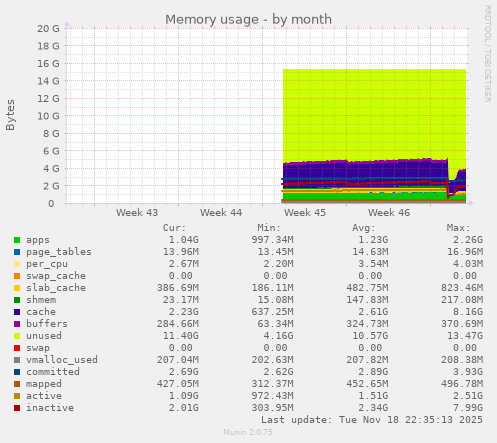Viewport: 497px width, 443px height.
Task: Click the vmalloc_used gray legend swatch
Action: (17, 360)
